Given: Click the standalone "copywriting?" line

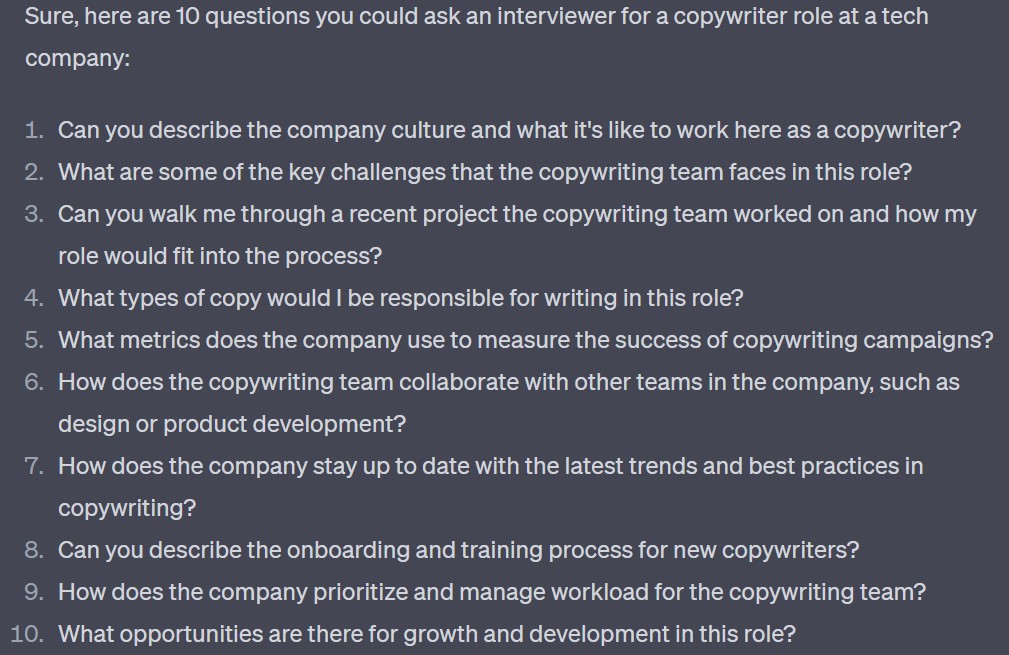Looking at the screenshot, I should (127, 509).
